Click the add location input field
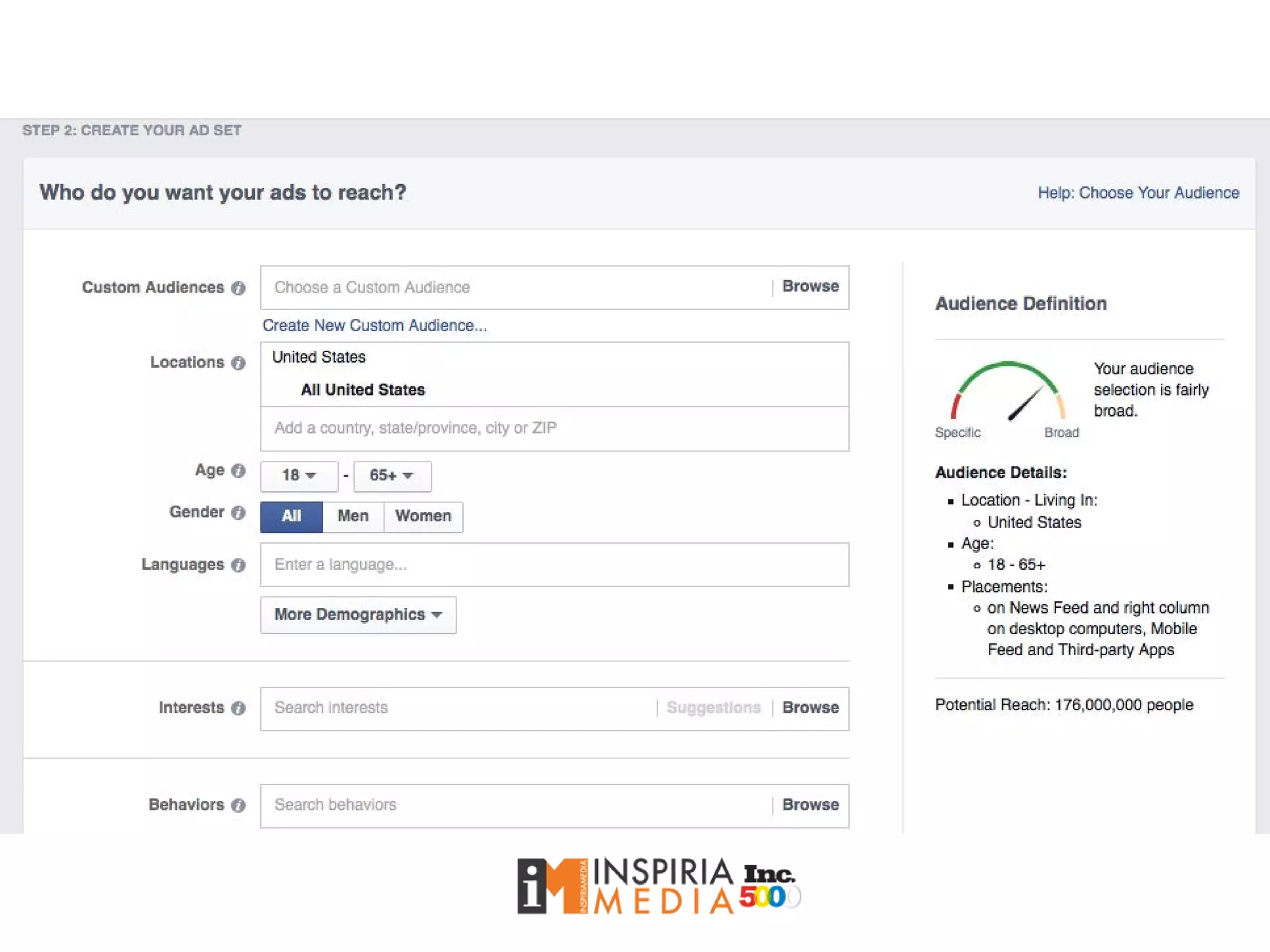The image size is (1270, 952). [x=554, y=428]
